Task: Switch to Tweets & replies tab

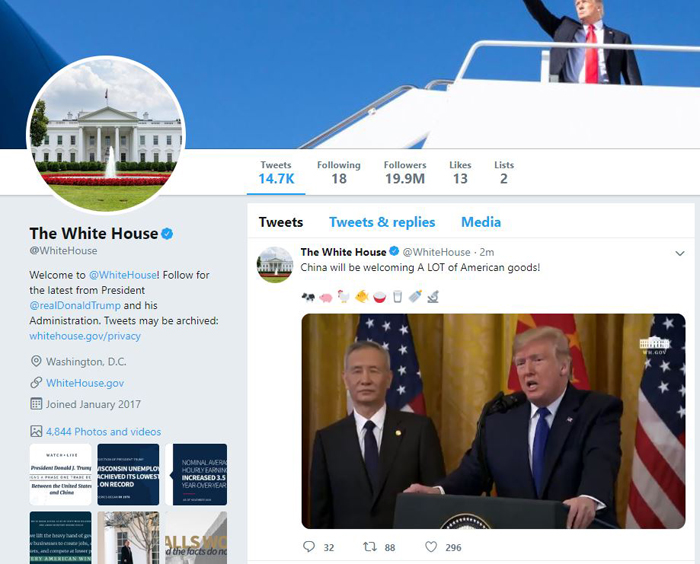Action: click(x=382, y=222)
